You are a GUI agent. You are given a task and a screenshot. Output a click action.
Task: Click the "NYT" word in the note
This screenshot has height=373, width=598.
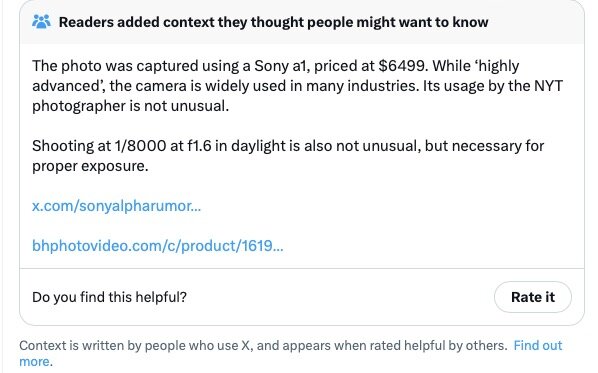(548, 86)
